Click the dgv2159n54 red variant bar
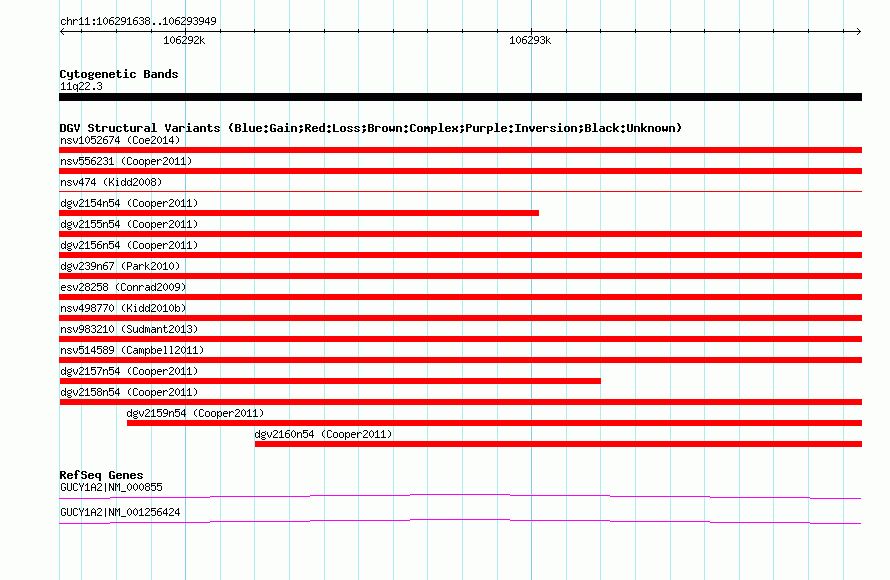Image resolution: width=890 pixels, height=580 pixels. 494,423
